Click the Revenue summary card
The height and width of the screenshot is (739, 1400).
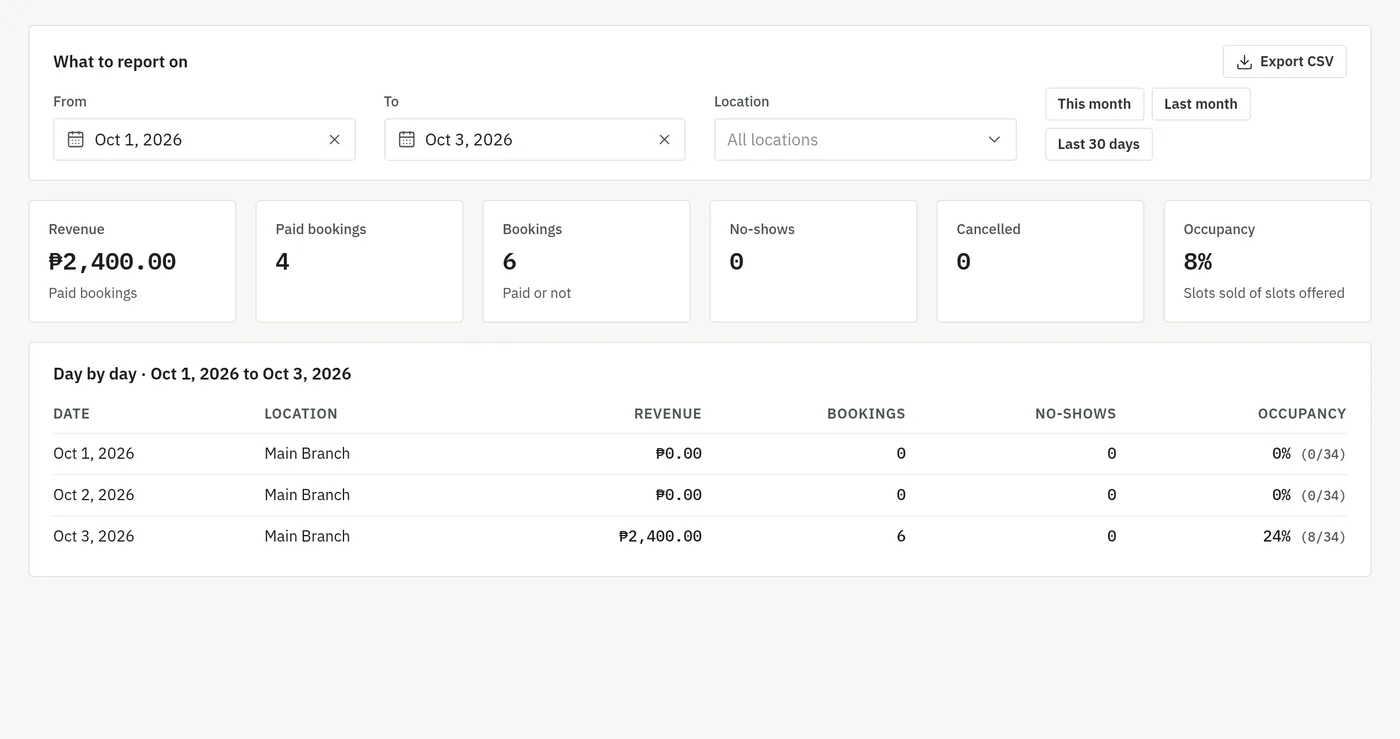pyautogui.click(x=132, y=261)
